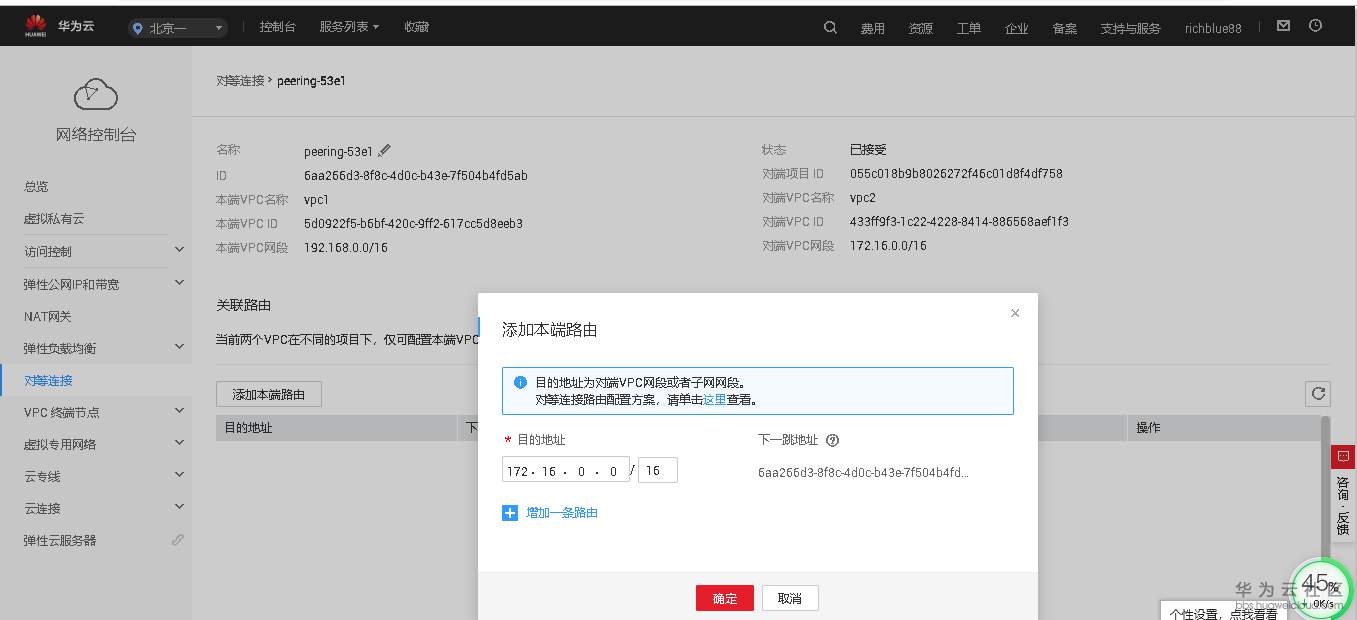Click the edit pencil next to peering-53e1
Viewport: 1357px width, 620px height.
pyautogui.click(x=383, y=150)
